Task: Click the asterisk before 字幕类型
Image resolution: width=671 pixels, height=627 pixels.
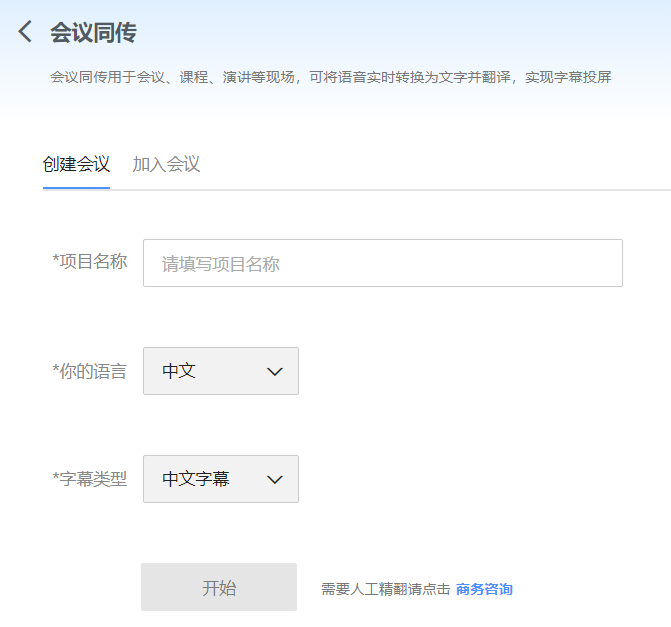Action: tap(56, 478)
